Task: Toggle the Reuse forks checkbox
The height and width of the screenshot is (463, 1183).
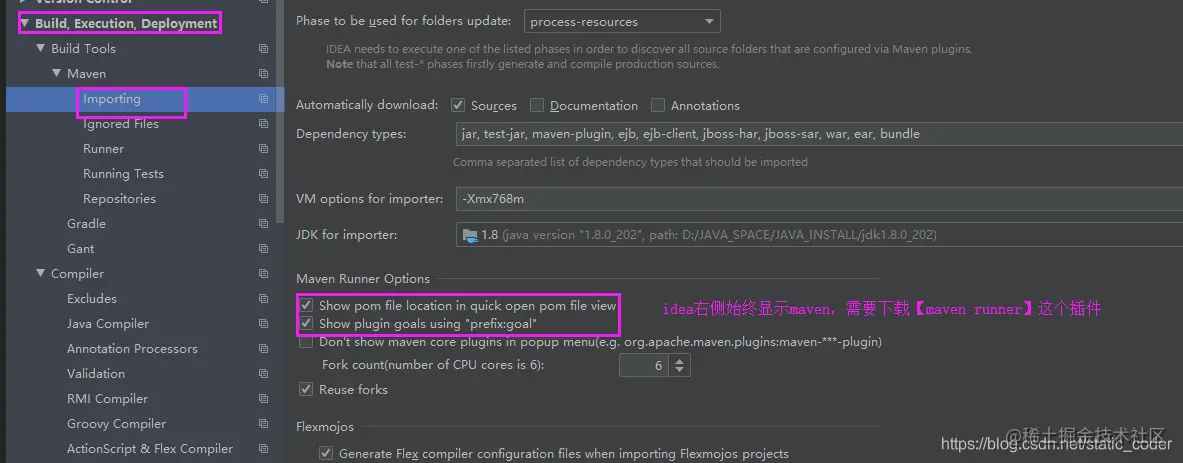Action: [x=306, y=389]
